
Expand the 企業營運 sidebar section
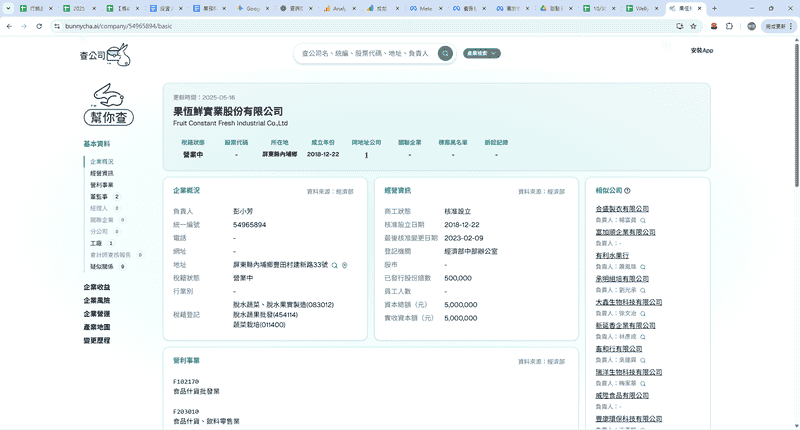click(97, 314)
